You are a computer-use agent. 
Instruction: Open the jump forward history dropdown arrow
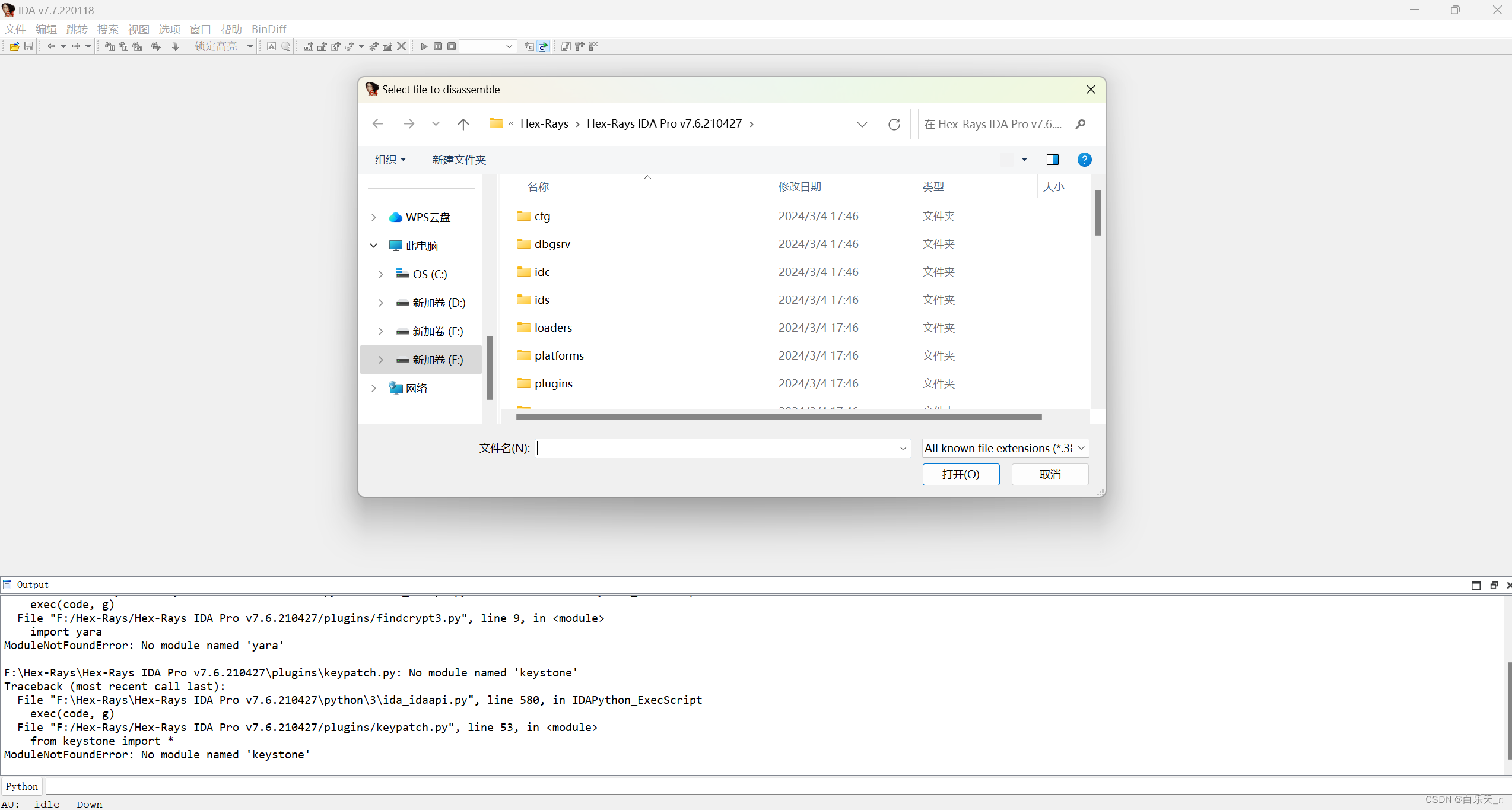pos(88,46)
